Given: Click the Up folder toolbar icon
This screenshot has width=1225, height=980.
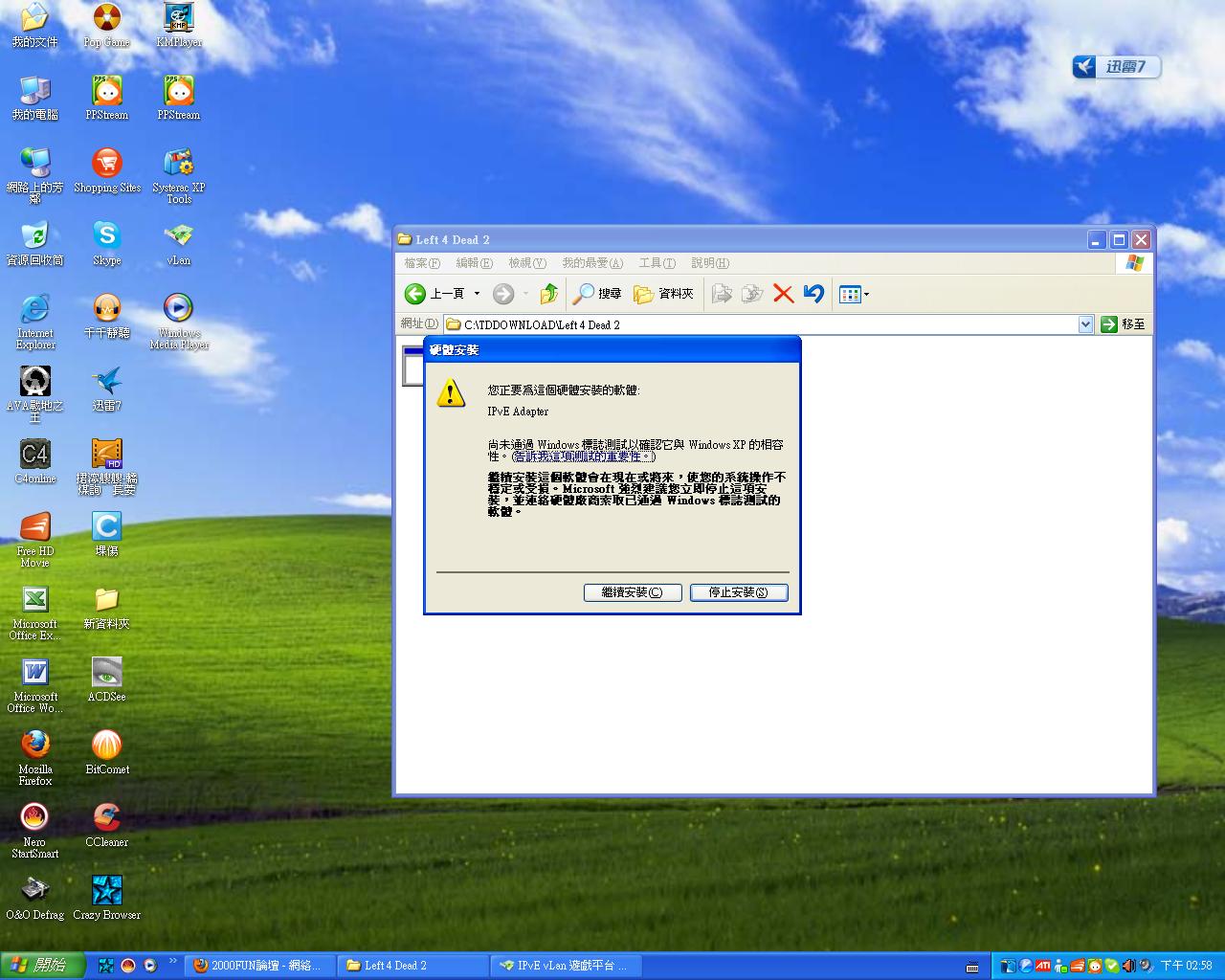Looking at the screenshot, I should pos(549,294).
